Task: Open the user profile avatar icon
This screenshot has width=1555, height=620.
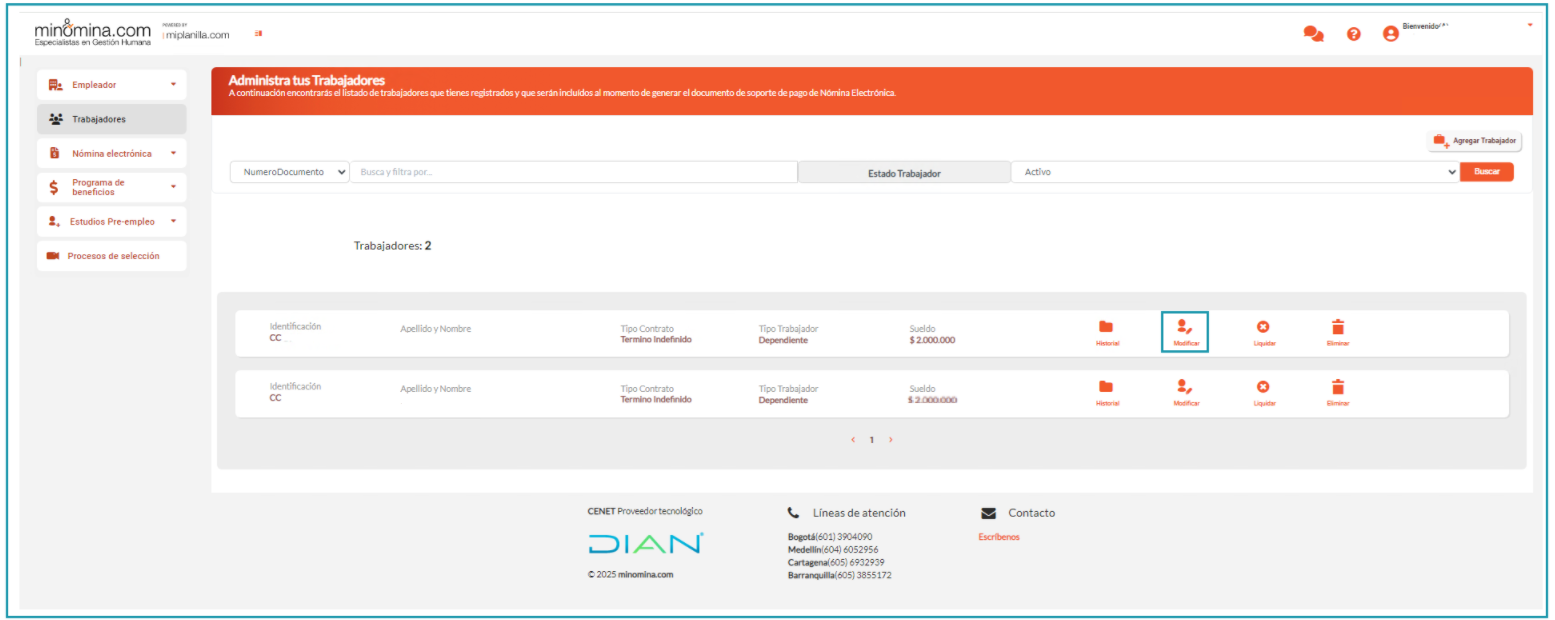Action: click(1390, 34)
